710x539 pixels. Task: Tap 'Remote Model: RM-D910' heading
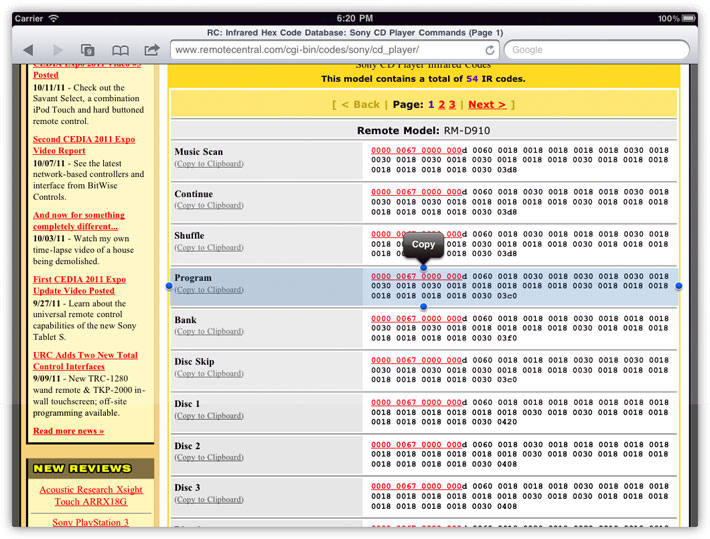point(423,130)
